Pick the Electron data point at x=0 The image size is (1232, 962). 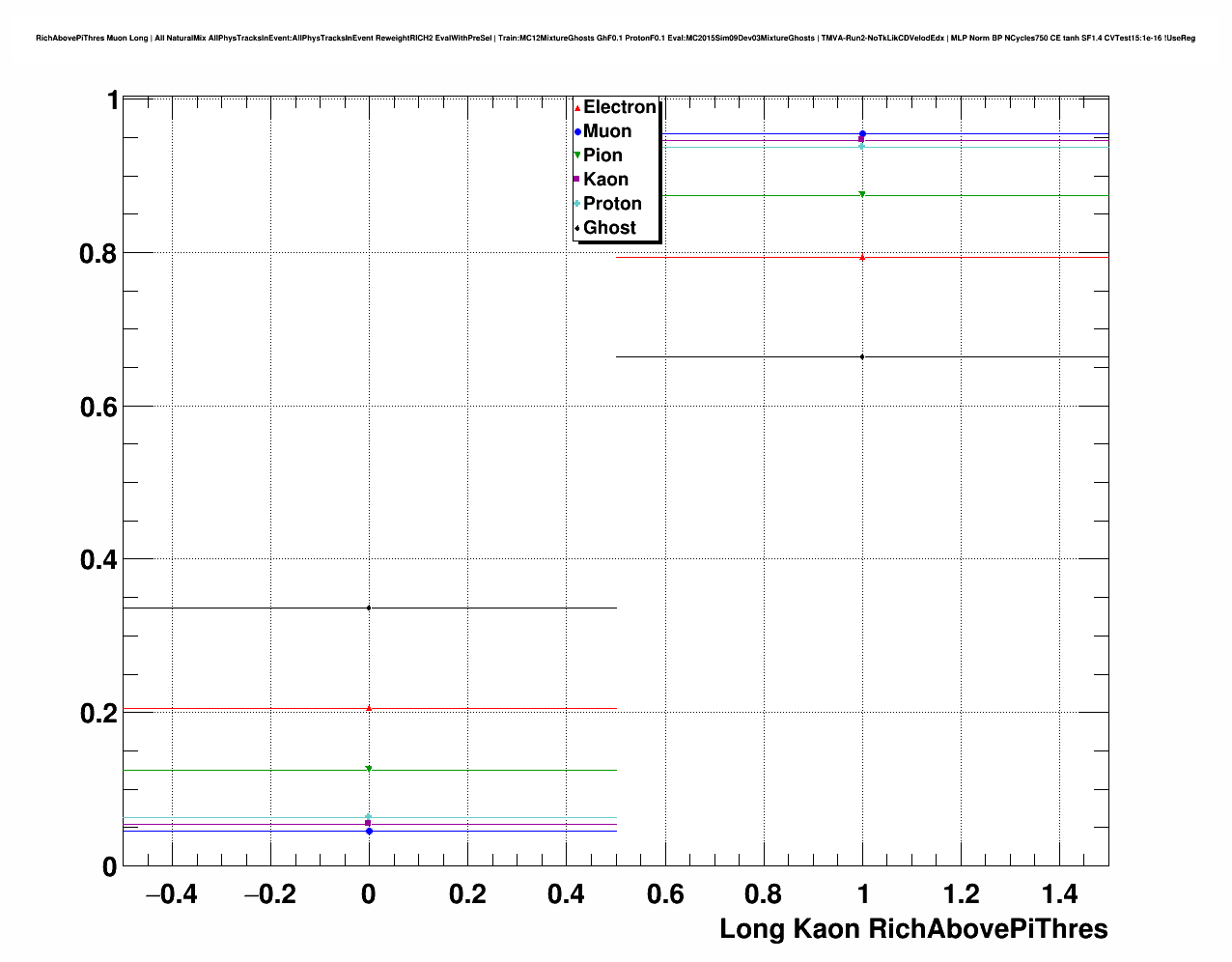click(x=369, y=708)
